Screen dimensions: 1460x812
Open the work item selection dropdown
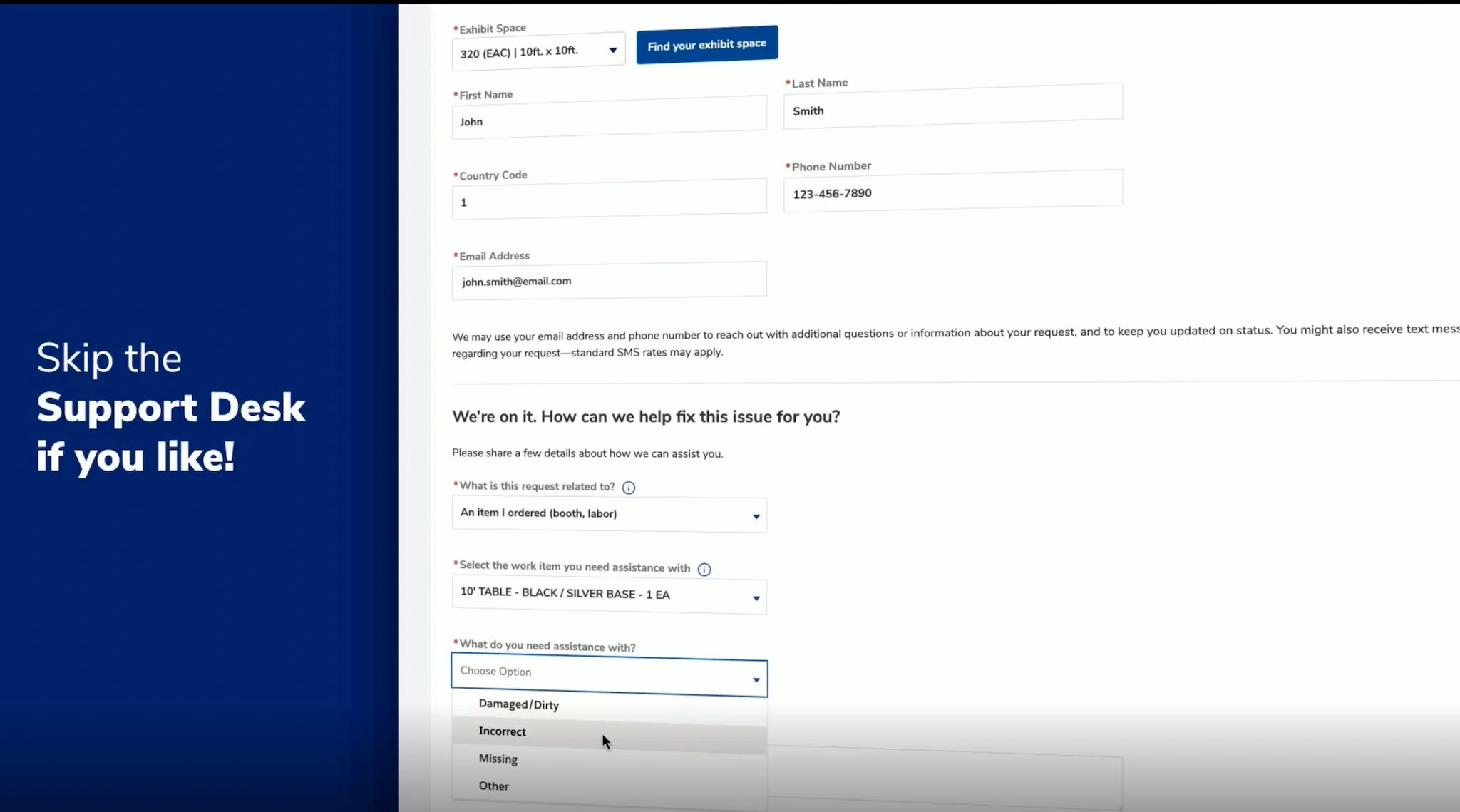click(x=609, y=595)
